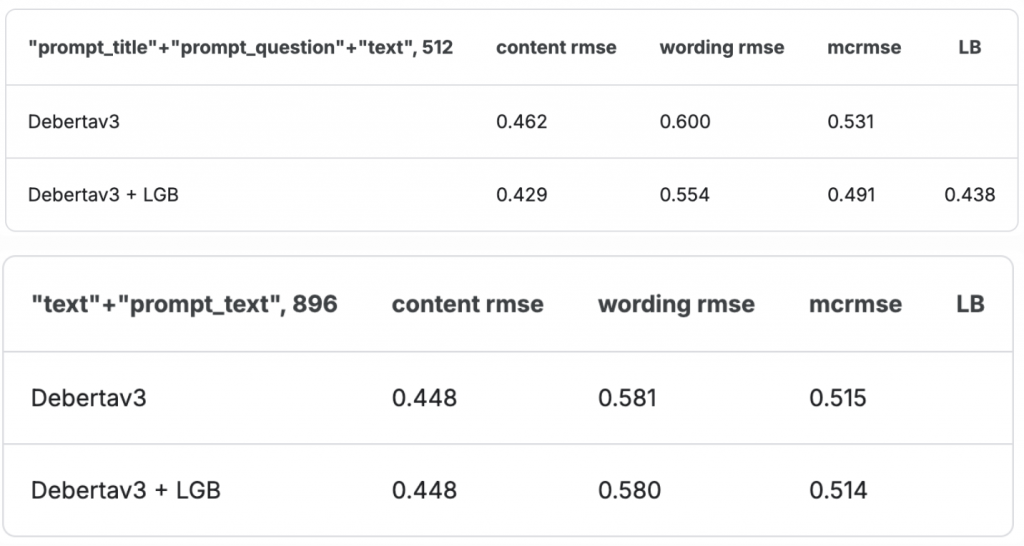Click the 0.554 wording rmse value

[685, 195]
